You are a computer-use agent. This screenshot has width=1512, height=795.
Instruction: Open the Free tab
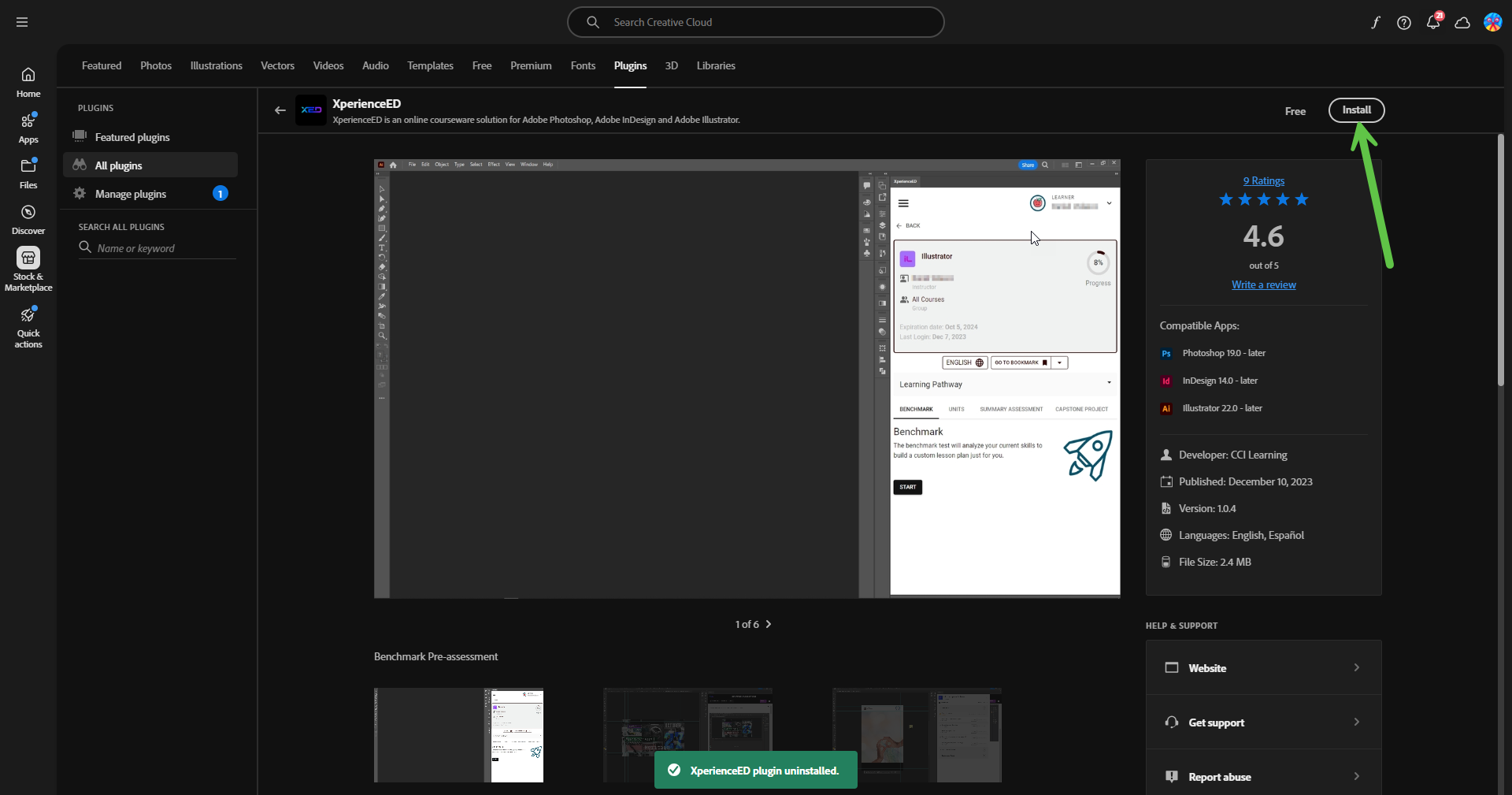(482, 65)
